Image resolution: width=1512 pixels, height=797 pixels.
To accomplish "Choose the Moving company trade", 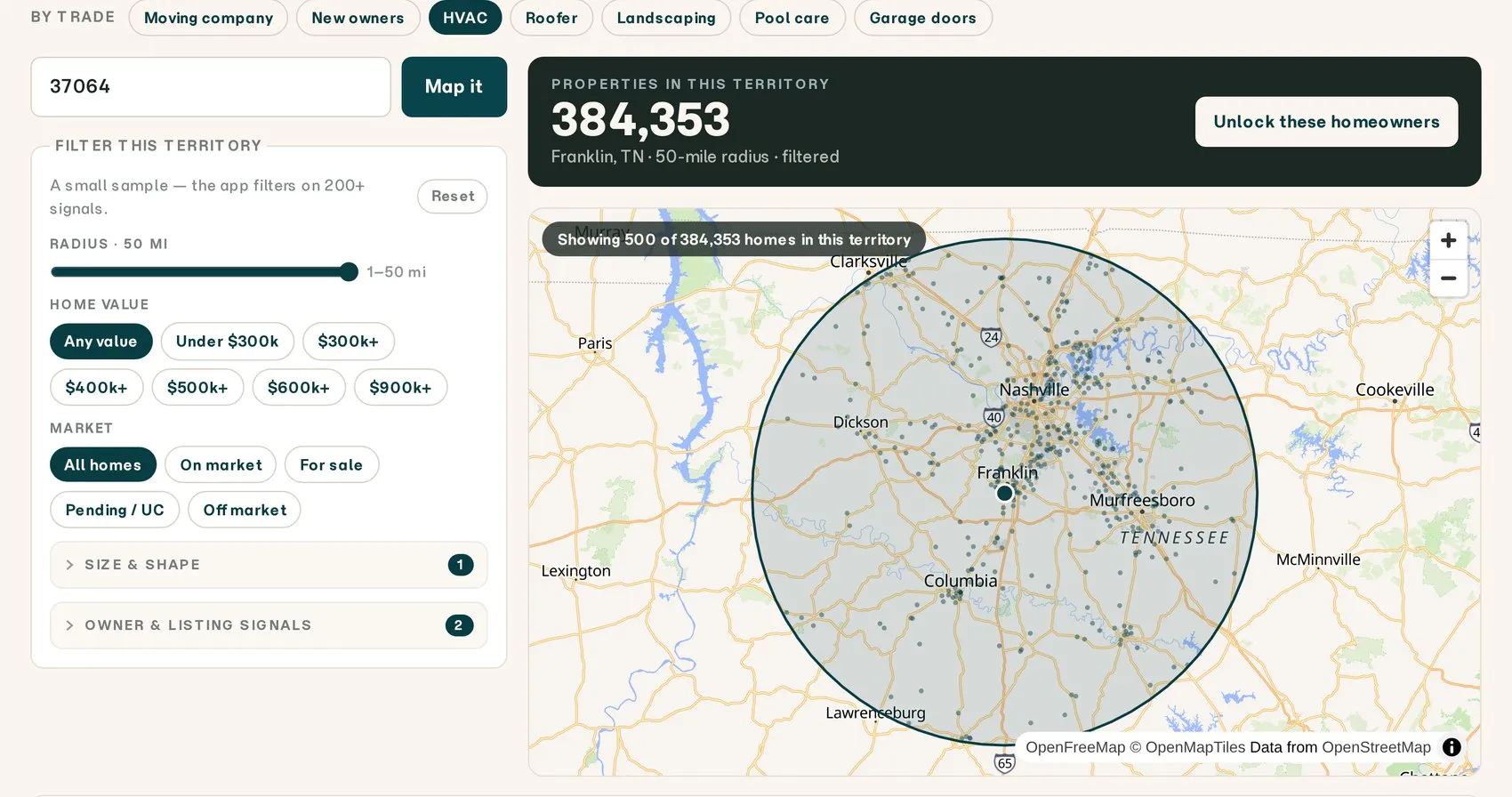I will tap(208, 18).
